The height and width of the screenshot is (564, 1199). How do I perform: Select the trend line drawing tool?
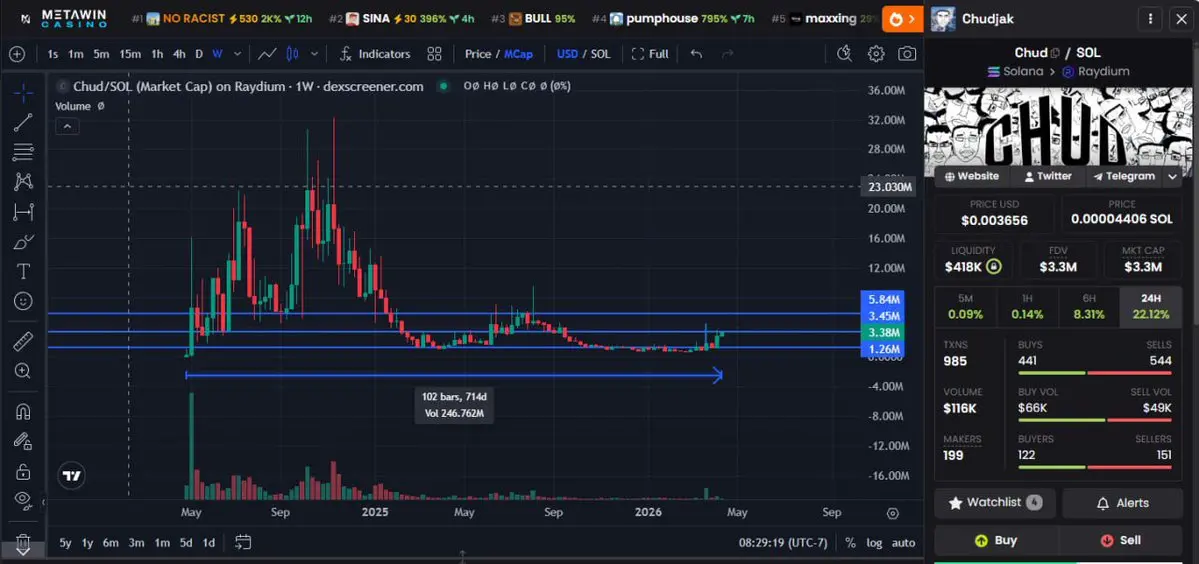23,122
